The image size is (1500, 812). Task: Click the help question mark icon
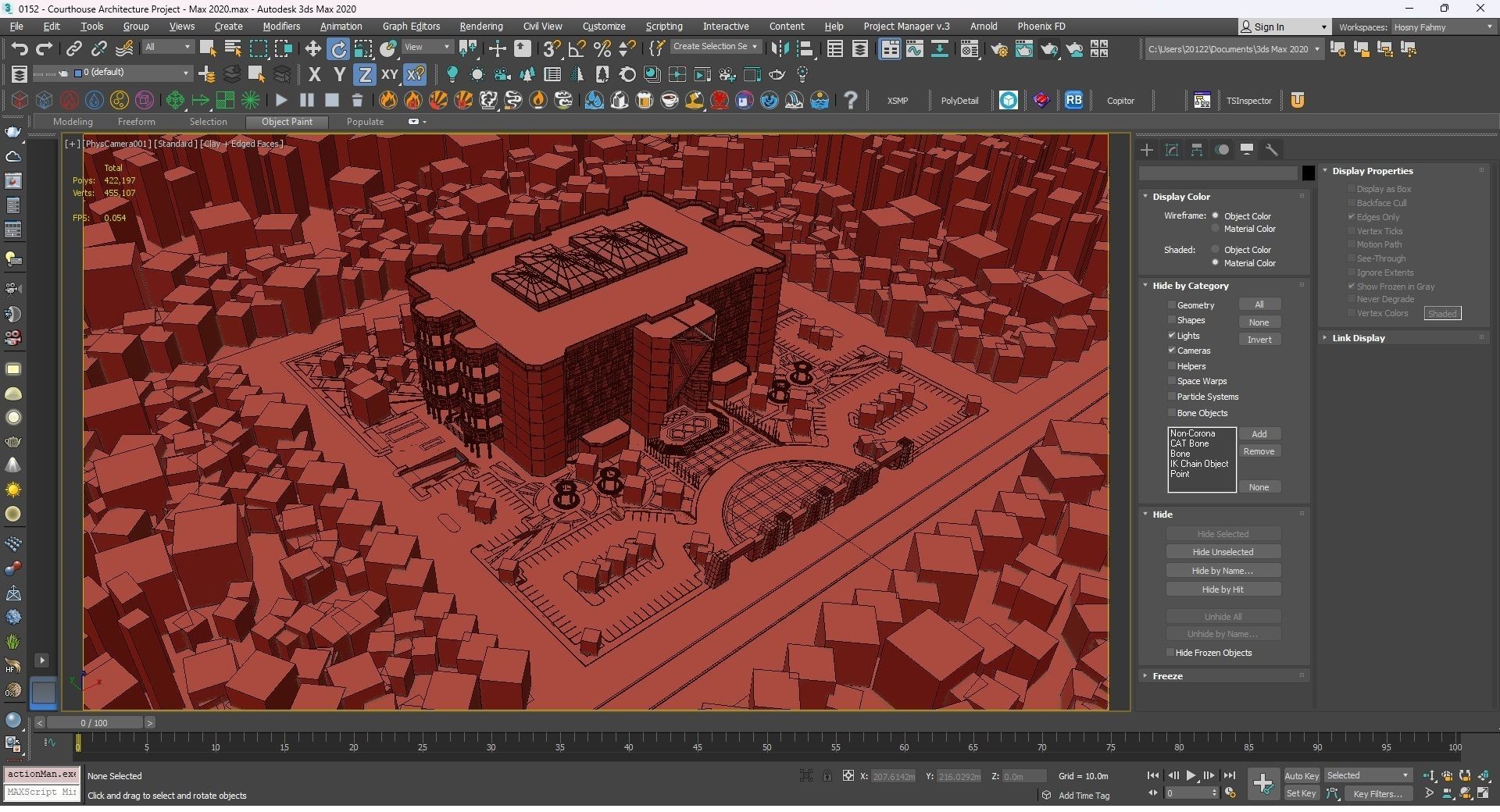click(851, 100)
